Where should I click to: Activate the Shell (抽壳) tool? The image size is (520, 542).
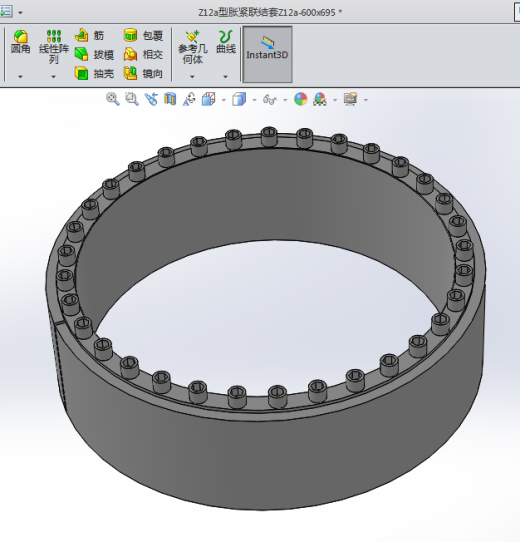[94, 73]
